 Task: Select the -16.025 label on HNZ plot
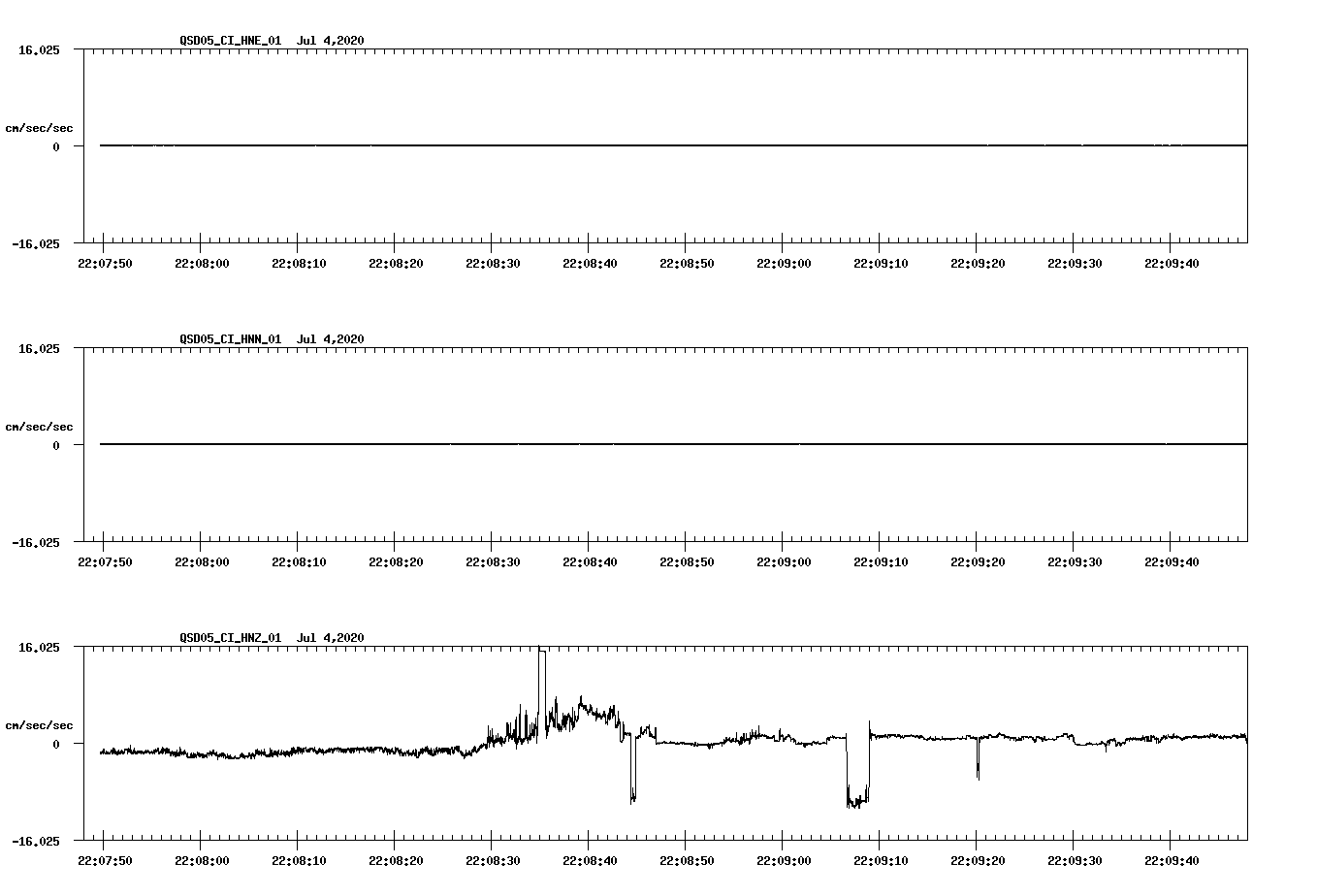[36, 842]
